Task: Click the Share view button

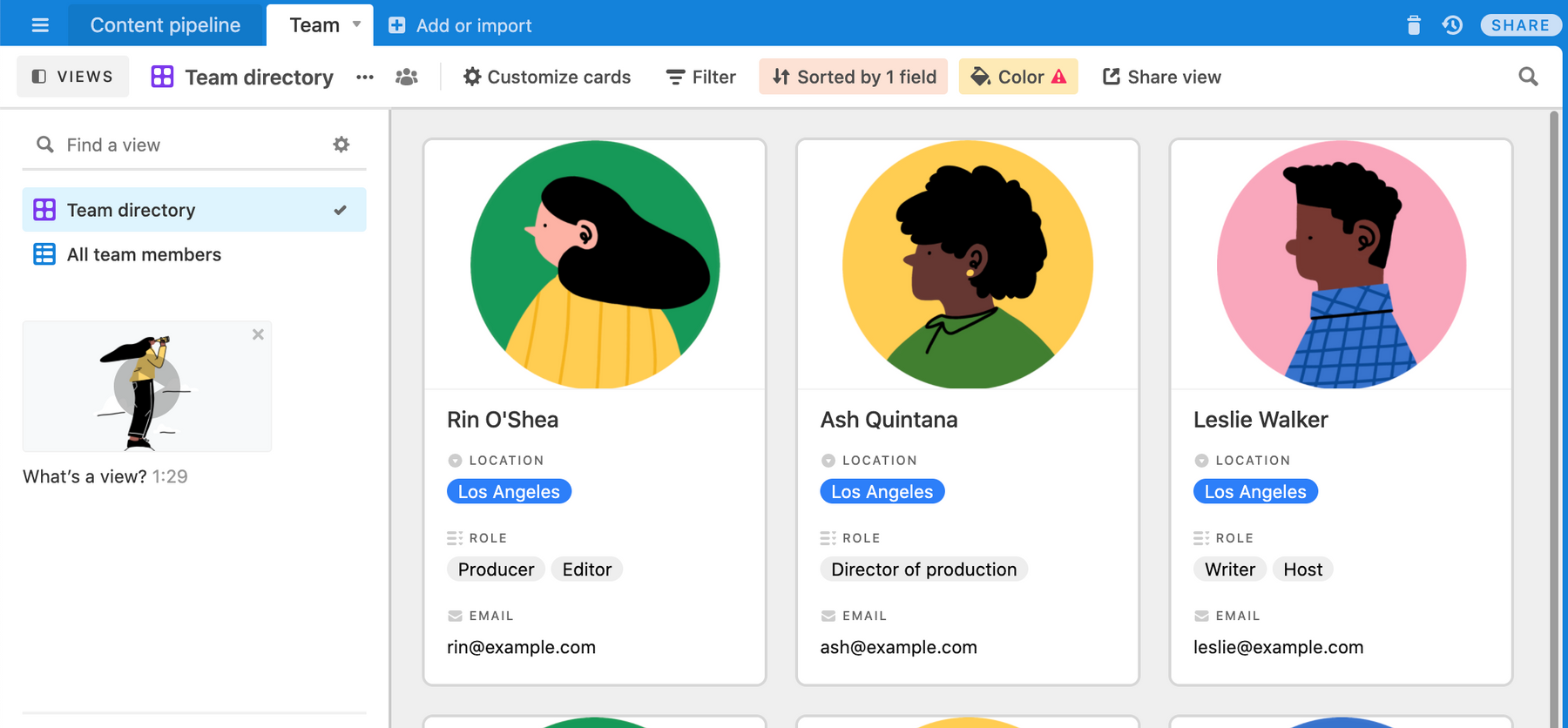Action: 1161,77
